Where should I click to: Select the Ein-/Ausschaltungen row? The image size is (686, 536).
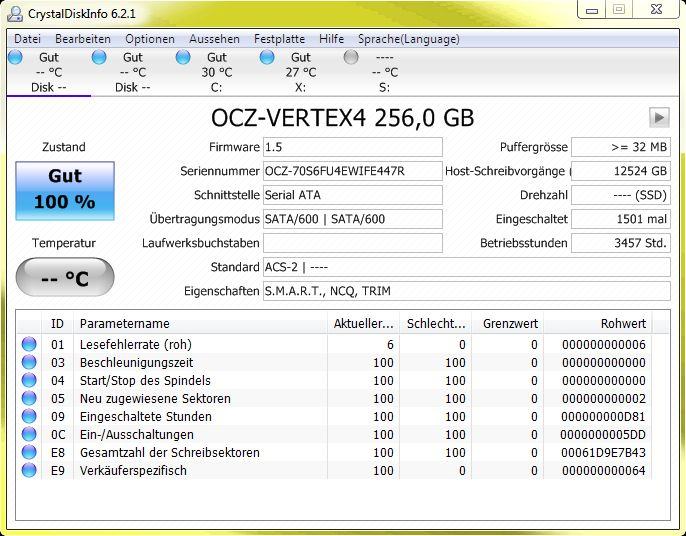click(334, 434)
